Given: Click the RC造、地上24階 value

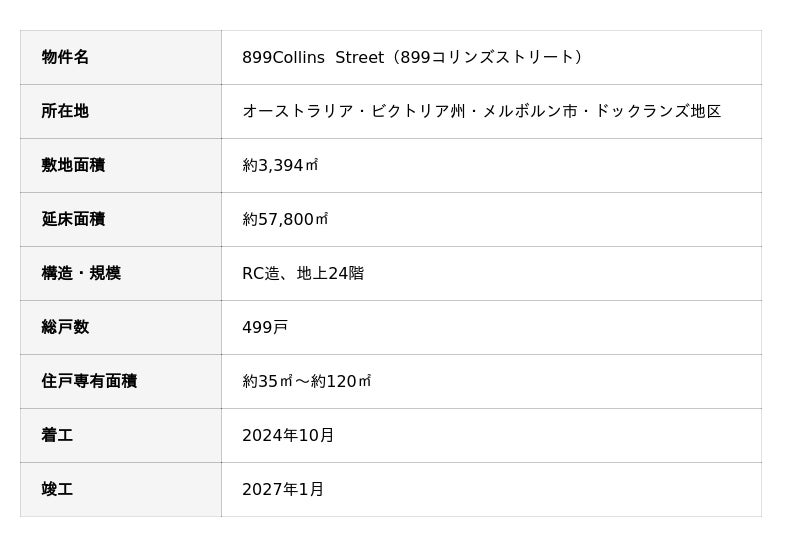Looking at the screenshot, I should (x=303, y=273).
